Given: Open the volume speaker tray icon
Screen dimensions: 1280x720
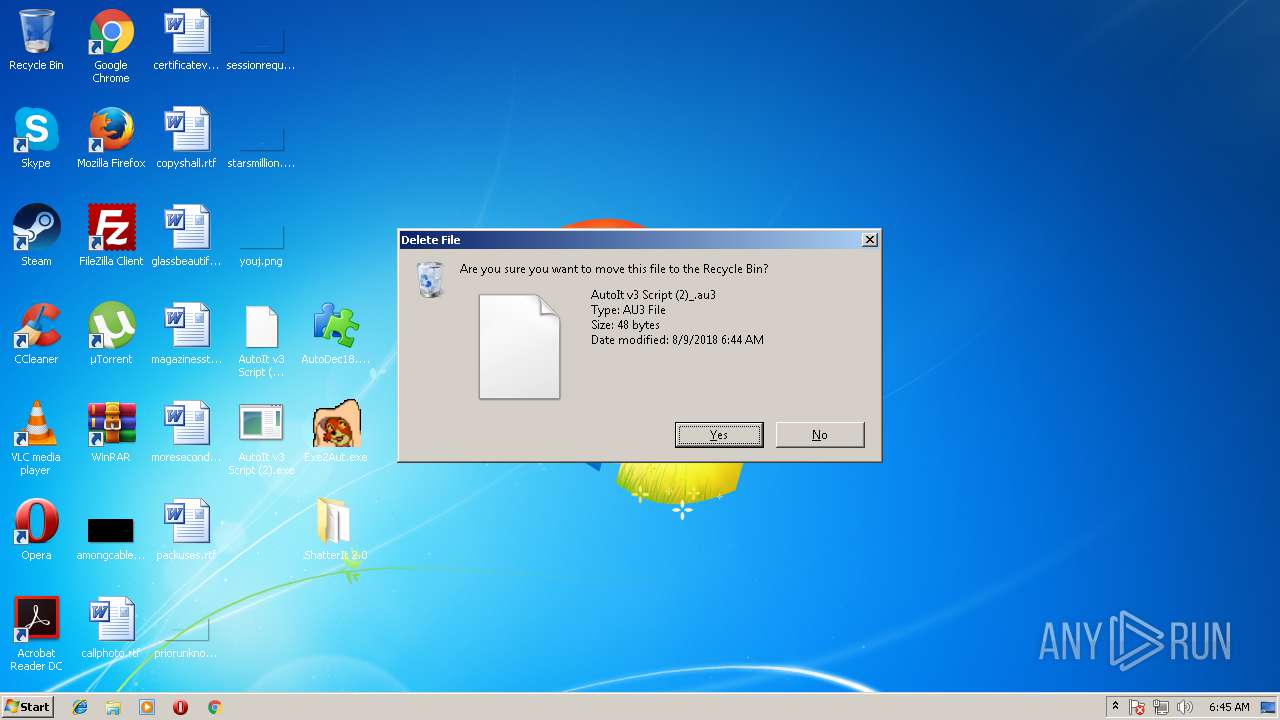Looking at the screenshot, I should click(1185, 707).
